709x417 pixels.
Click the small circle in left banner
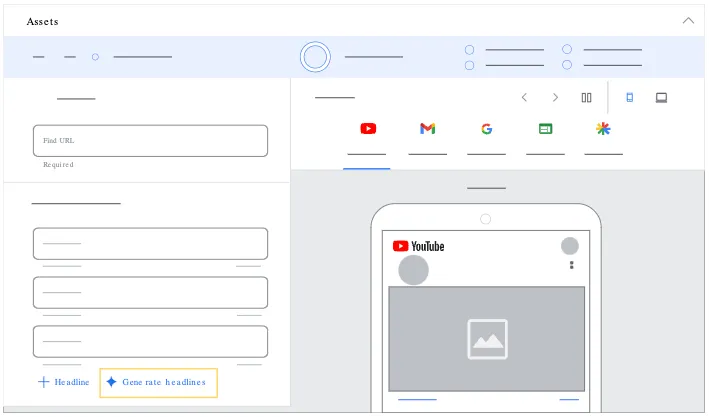(95, 57)
